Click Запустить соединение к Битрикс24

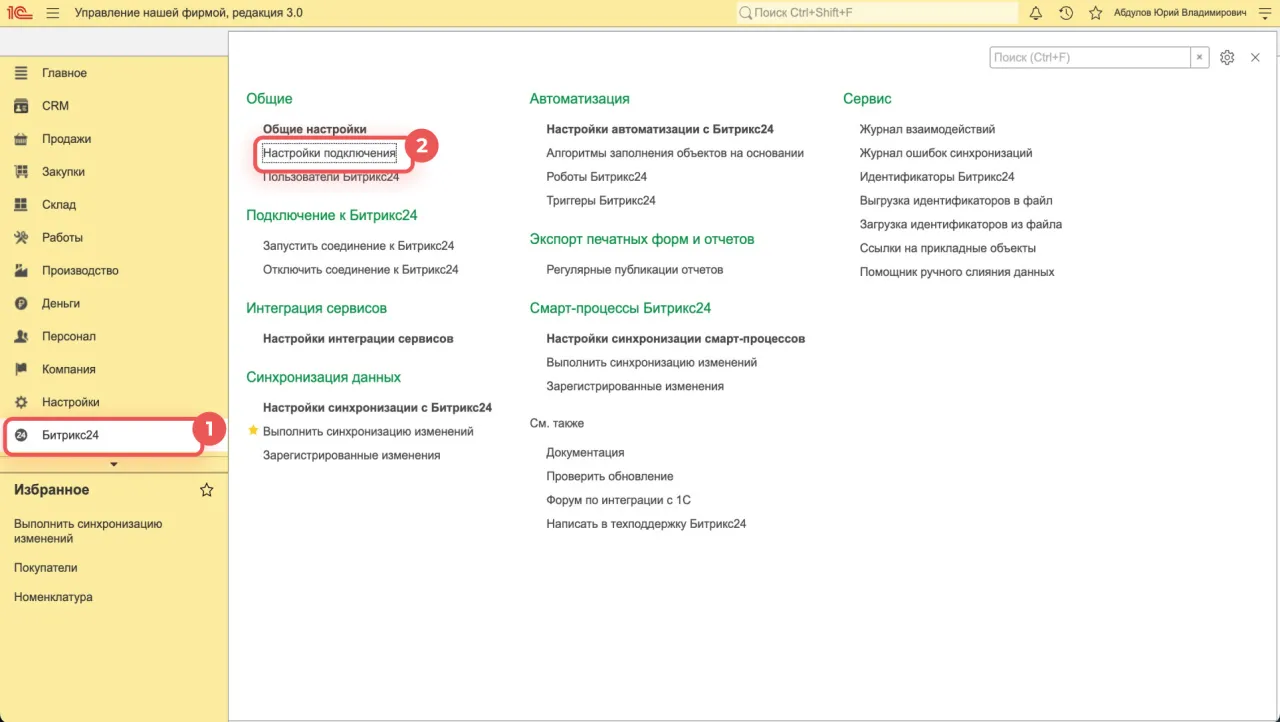click(x=359, y=246)
